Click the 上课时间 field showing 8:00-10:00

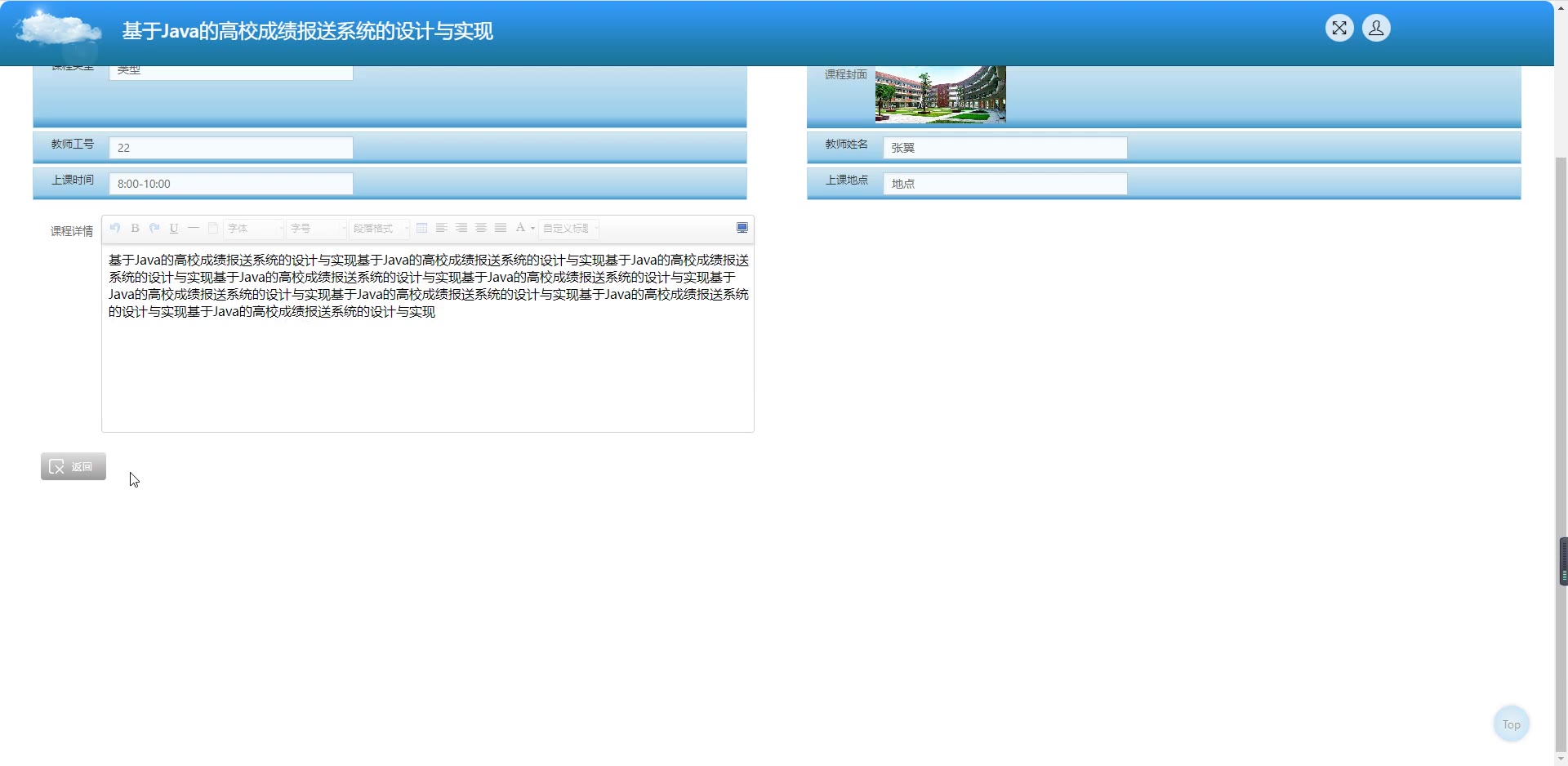tap(231, 184)
